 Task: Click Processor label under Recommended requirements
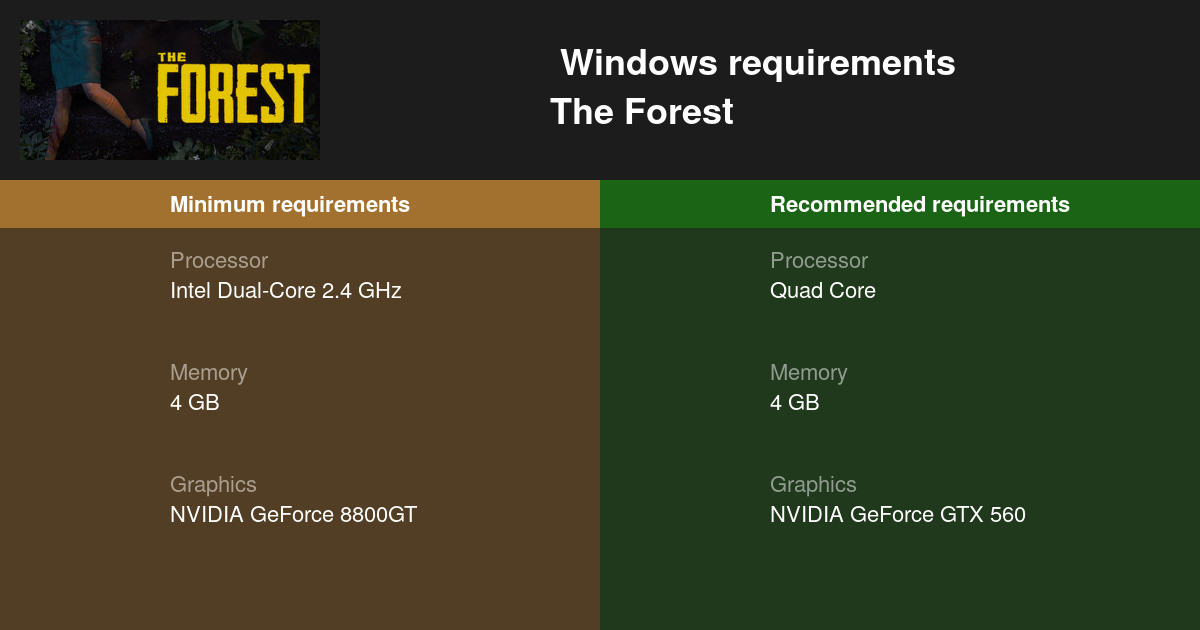(819, 260)
